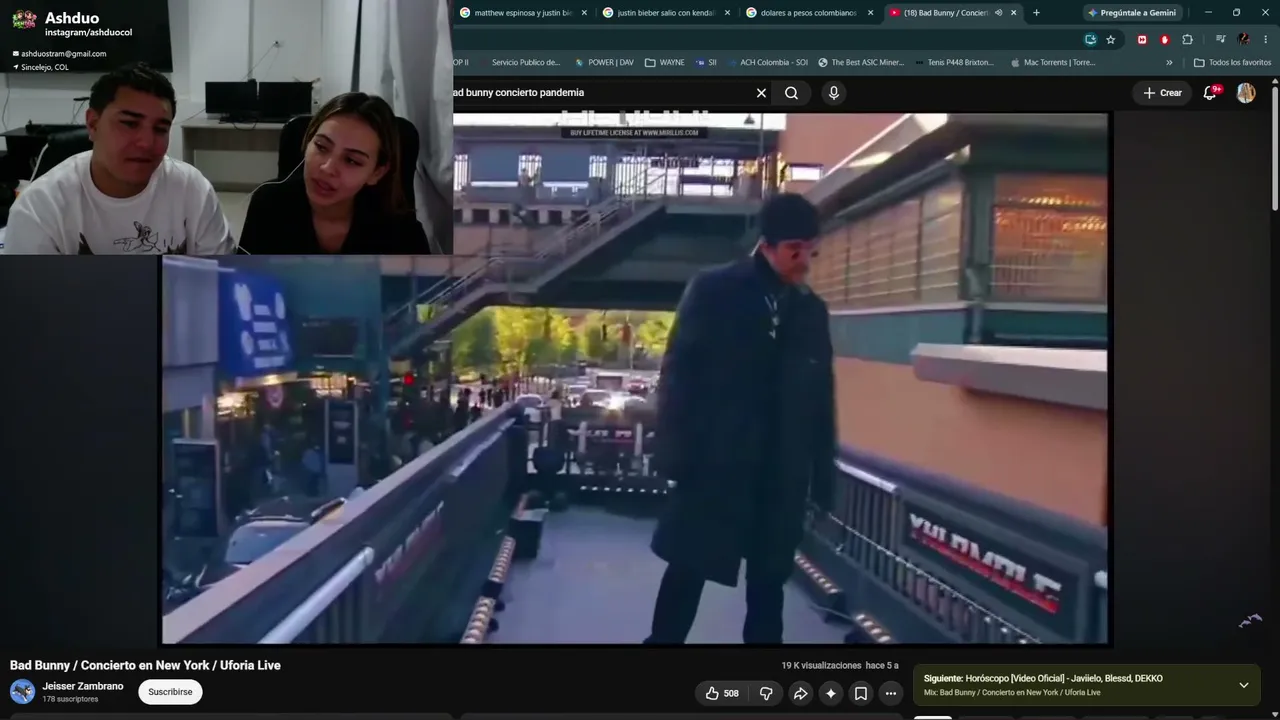Open Tenis P448 Brixton bookmark
This screenshot has height=720, width=1280.
(954, 62)
